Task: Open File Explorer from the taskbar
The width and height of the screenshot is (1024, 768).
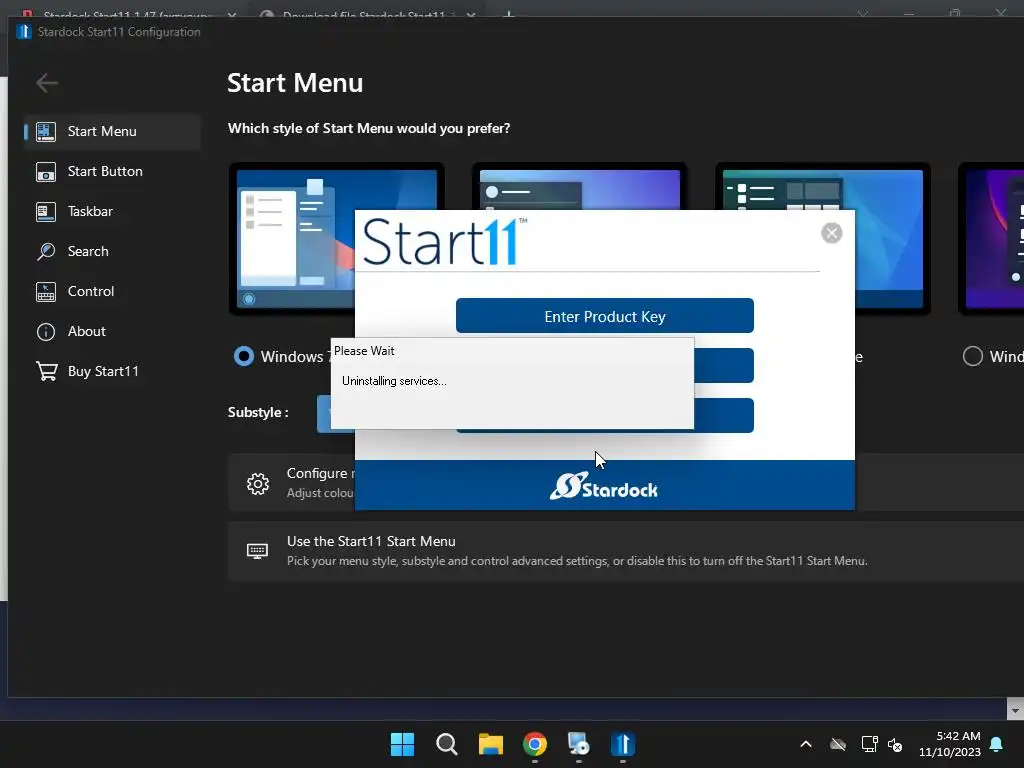Action: (490, 744)
